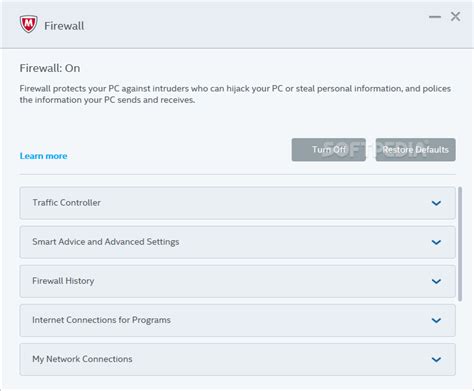474x391 pixels.
Task: Open the Learn more link
Action: coord(43,156)
